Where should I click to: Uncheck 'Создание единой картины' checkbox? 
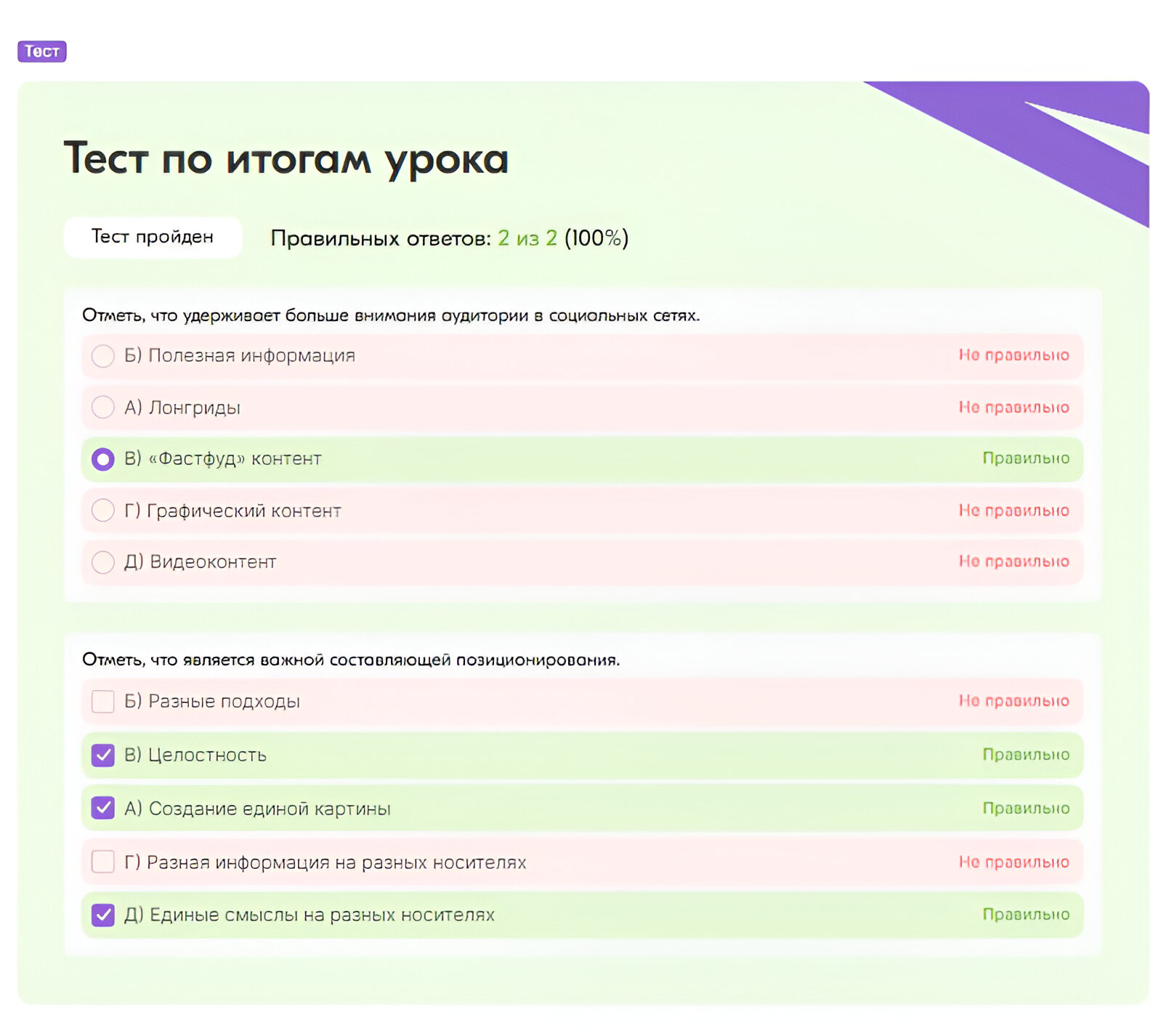(x=103, y=808)
